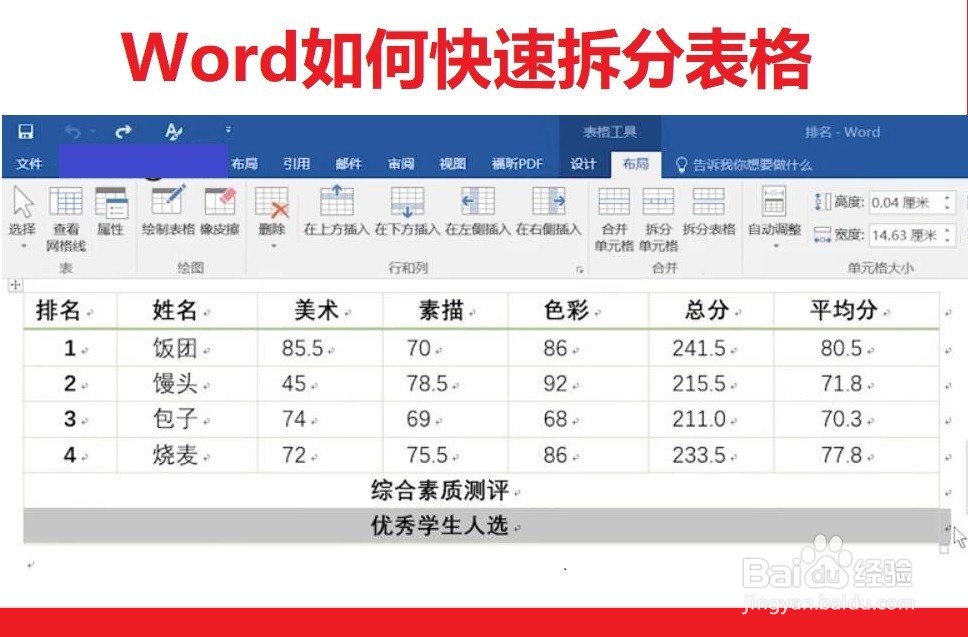968x637 pixels.
Task: Click the 平均分 header cell
Action: (x=856, y=310)
